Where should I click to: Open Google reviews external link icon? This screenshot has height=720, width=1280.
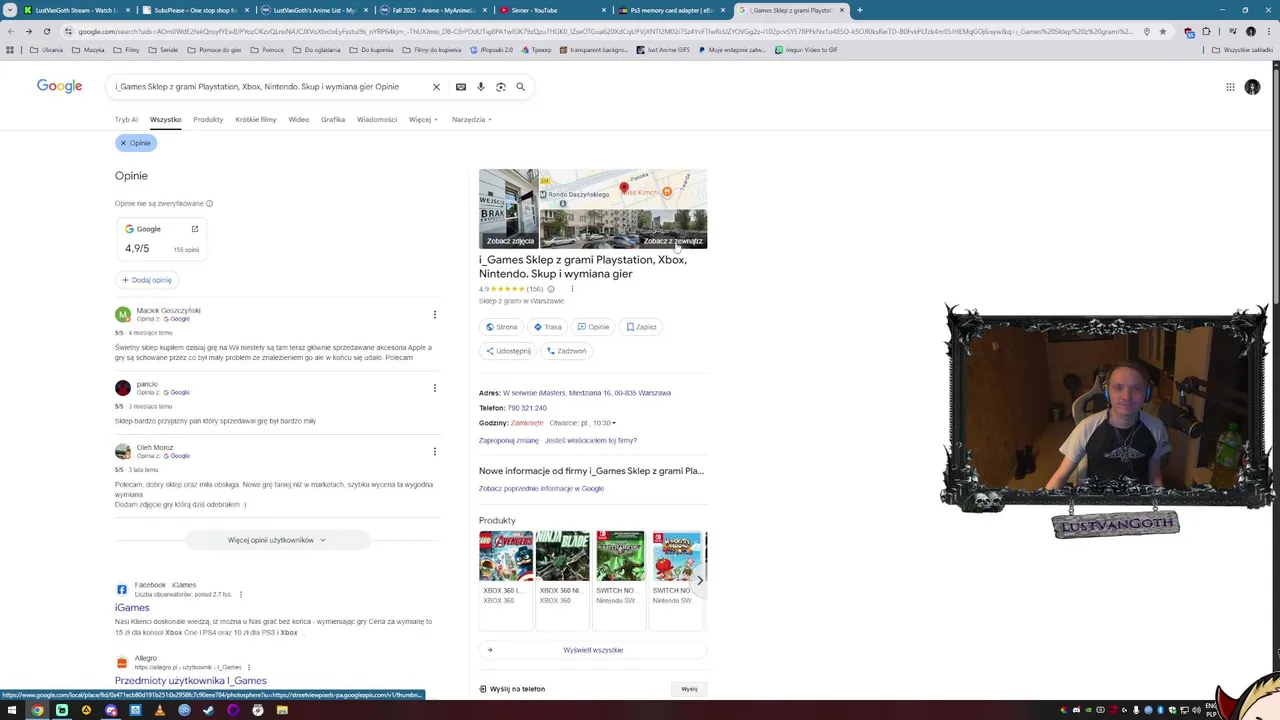(x=195, y=229)
